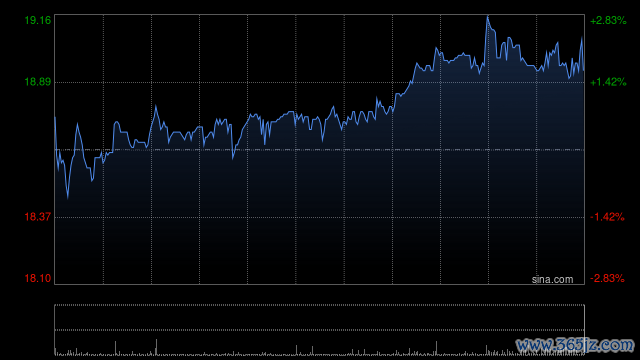Click the +2.83% percentage label

pyautogui.click(x=608, y=20)
